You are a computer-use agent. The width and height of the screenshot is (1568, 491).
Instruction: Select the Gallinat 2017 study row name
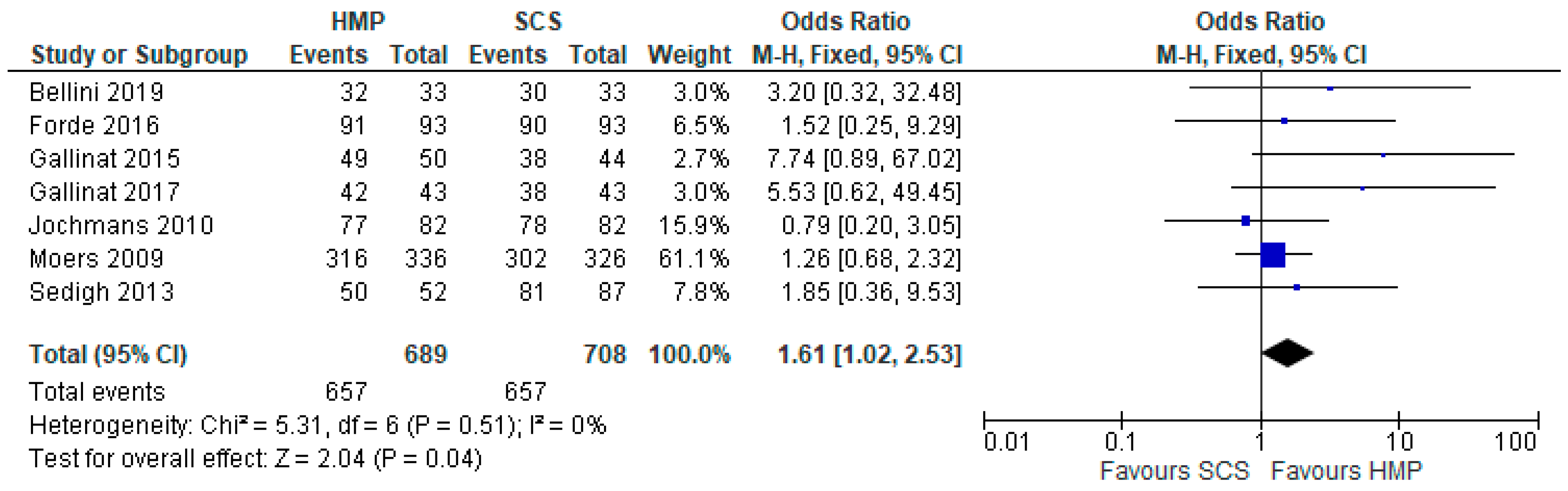coord(105,192)
